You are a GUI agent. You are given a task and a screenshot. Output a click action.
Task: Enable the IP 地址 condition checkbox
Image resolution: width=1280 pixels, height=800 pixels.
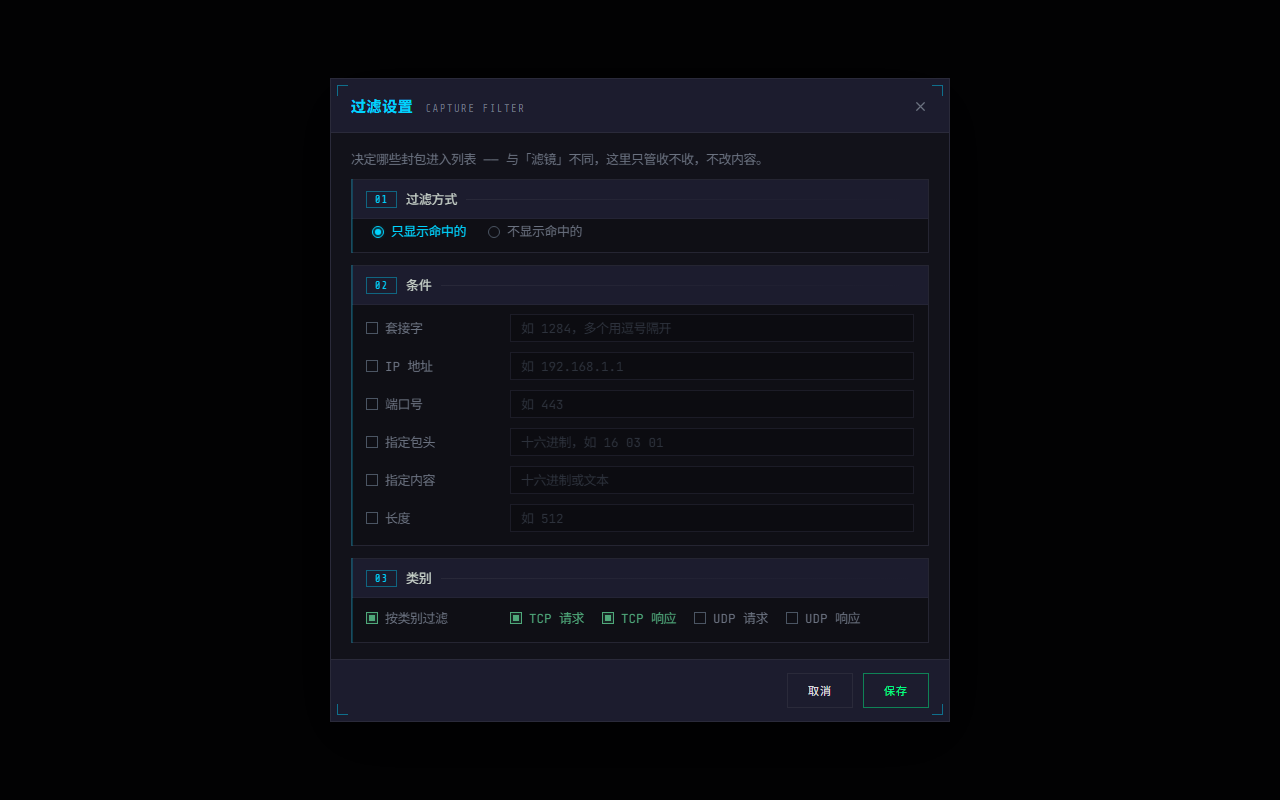[372, 366]
